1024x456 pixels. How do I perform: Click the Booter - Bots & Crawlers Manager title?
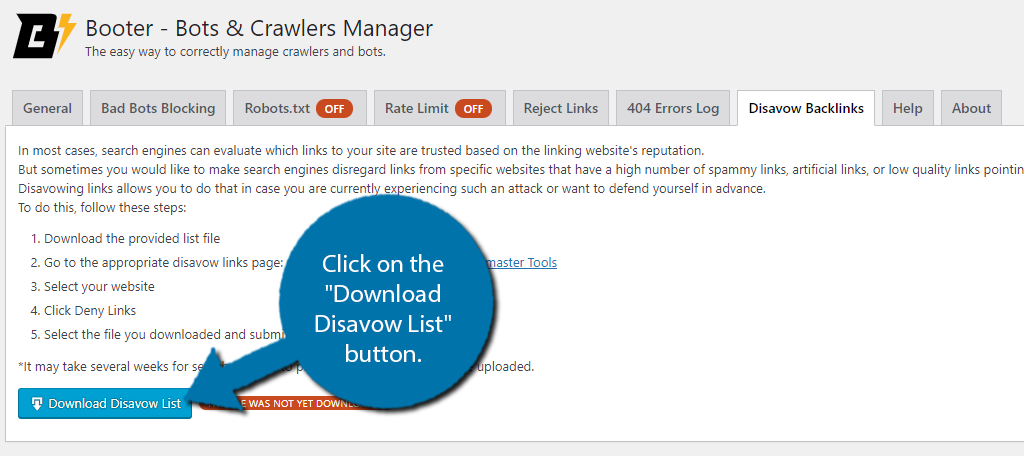coord(259,28)
